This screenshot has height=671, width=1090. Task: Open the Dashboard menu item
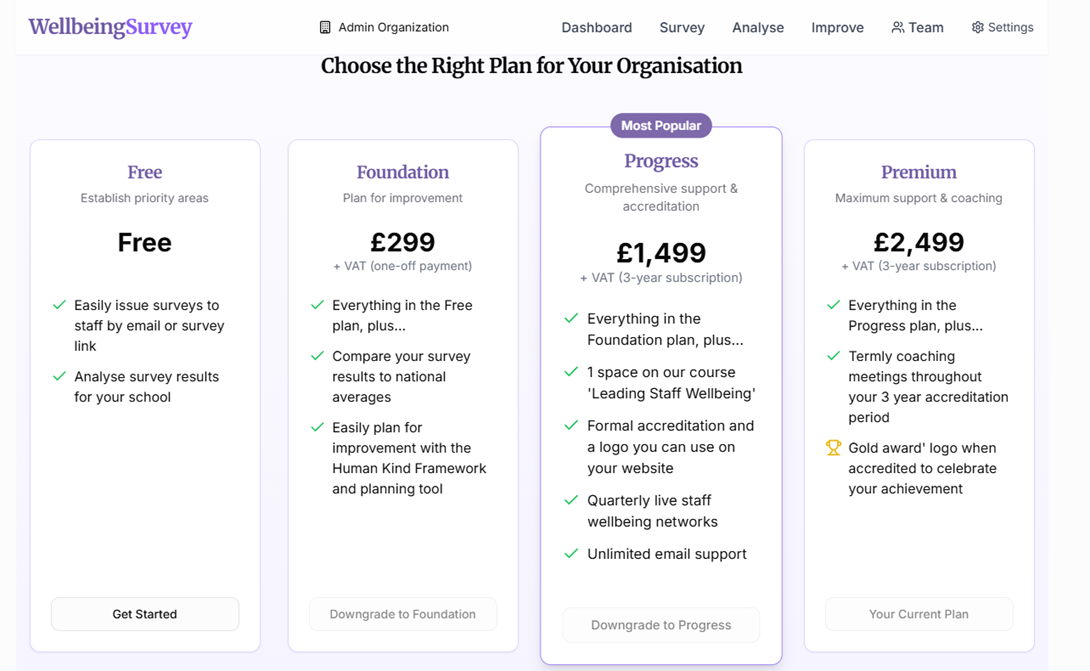596,27
